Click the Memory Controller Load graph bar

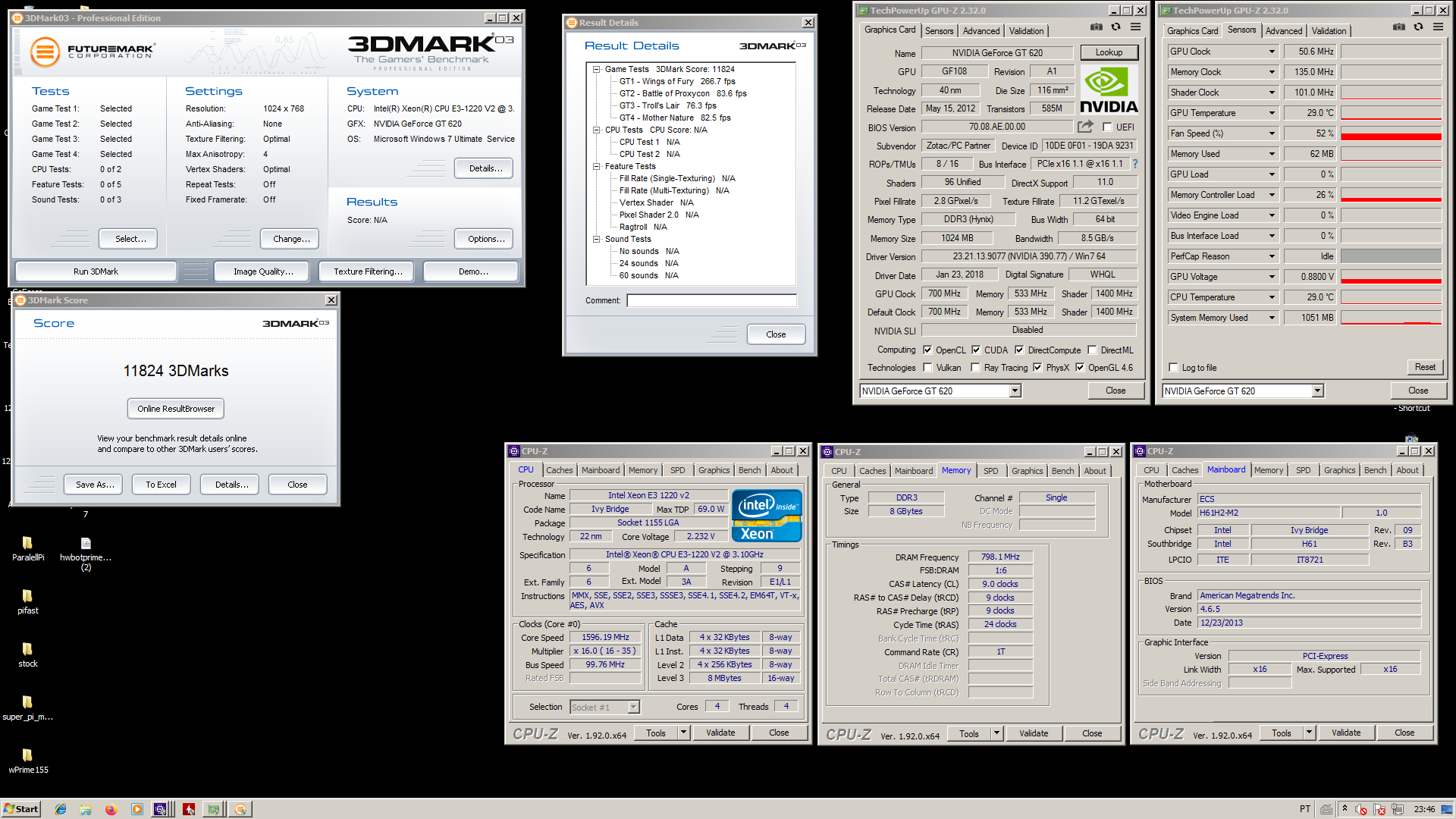tap(1391, 195)
